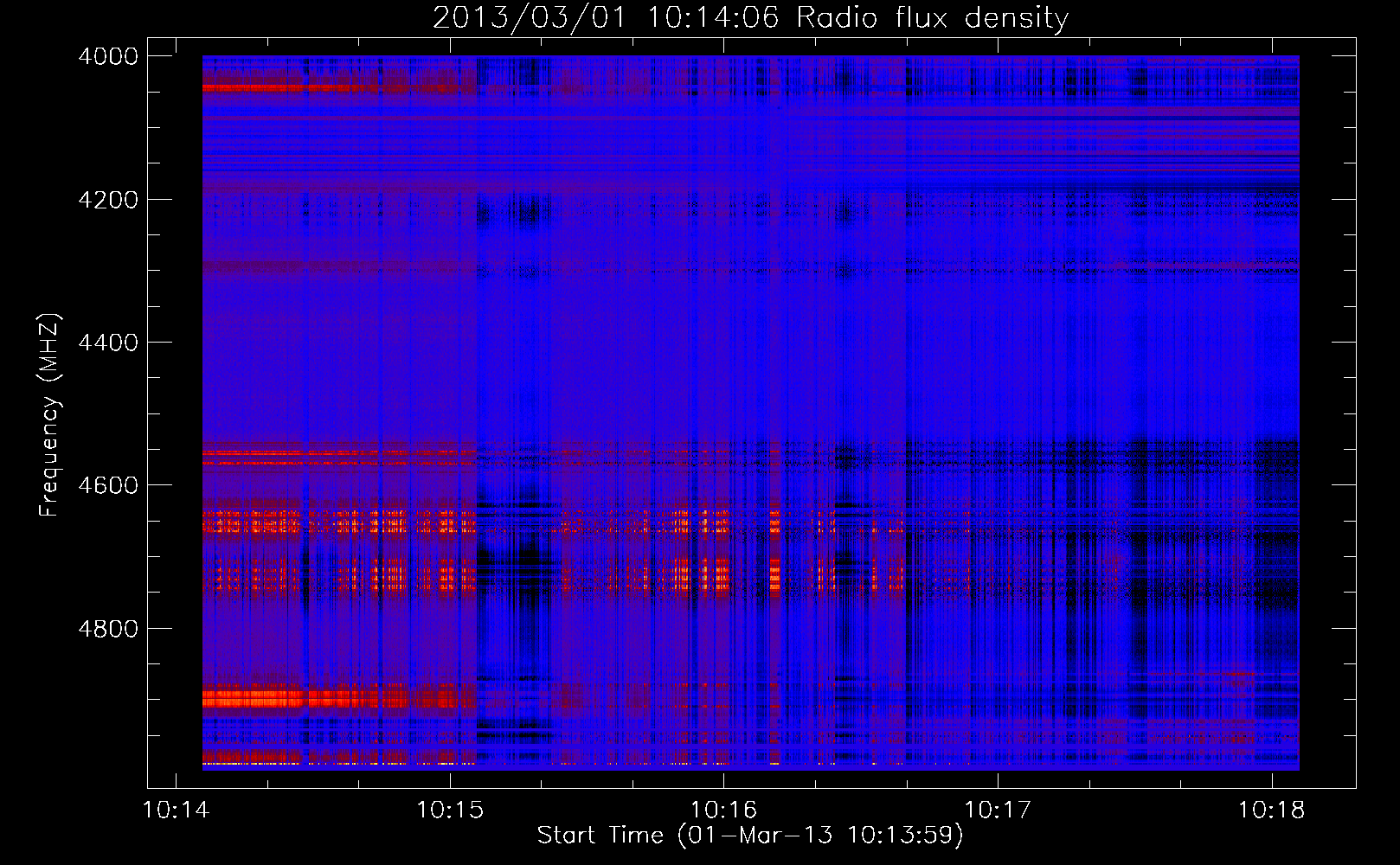This screenshot has height=865, width=1400.
Task: Click the 10:17 time tick label
Action: tap(998, 810)
